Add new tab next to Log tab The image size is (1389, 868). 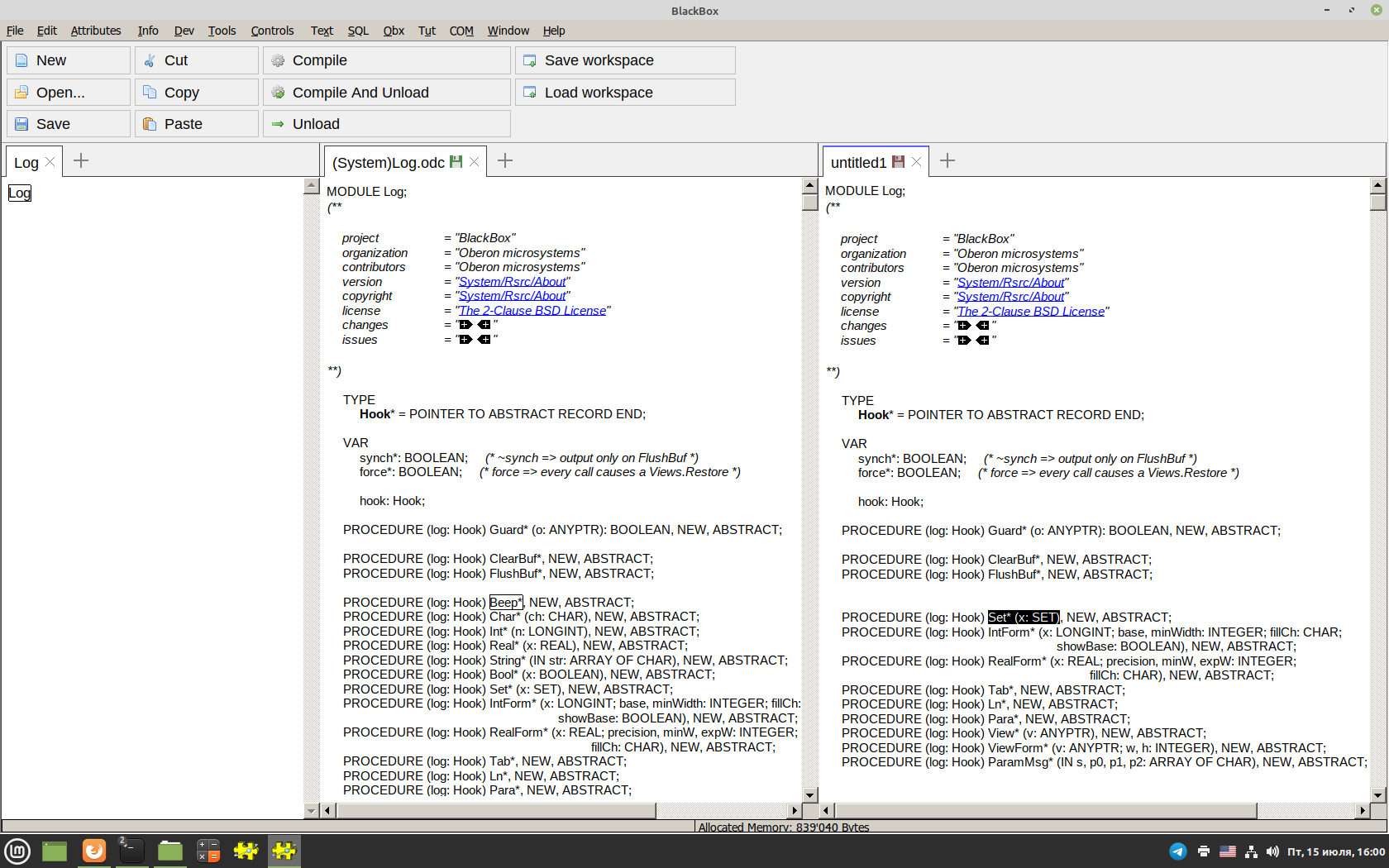[x=81, y=161]
